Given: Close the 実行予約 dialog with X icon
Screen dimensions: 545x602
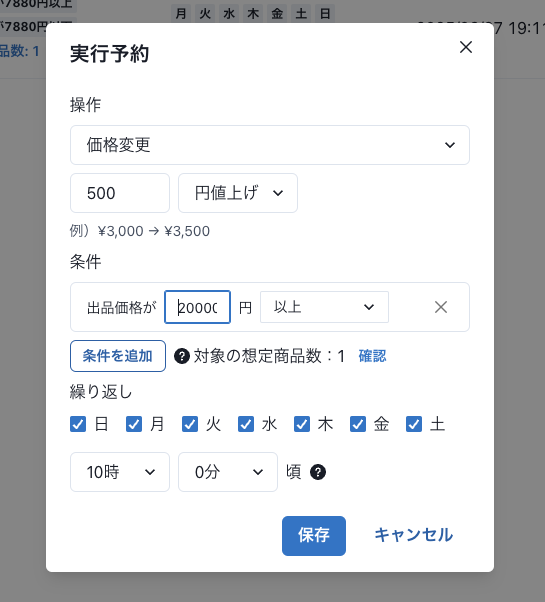Looking at the screenshot, I should click(466, 47).
